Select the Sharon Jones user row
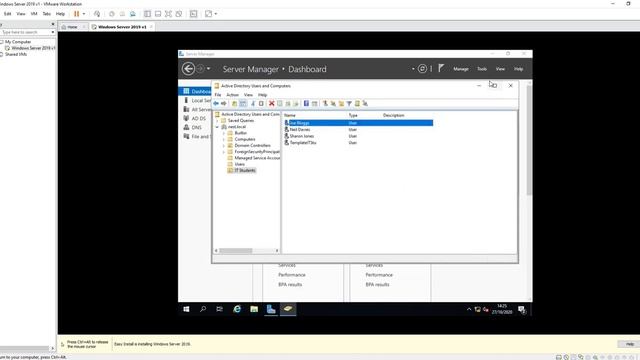640x360 pixels. click(302, 136)
